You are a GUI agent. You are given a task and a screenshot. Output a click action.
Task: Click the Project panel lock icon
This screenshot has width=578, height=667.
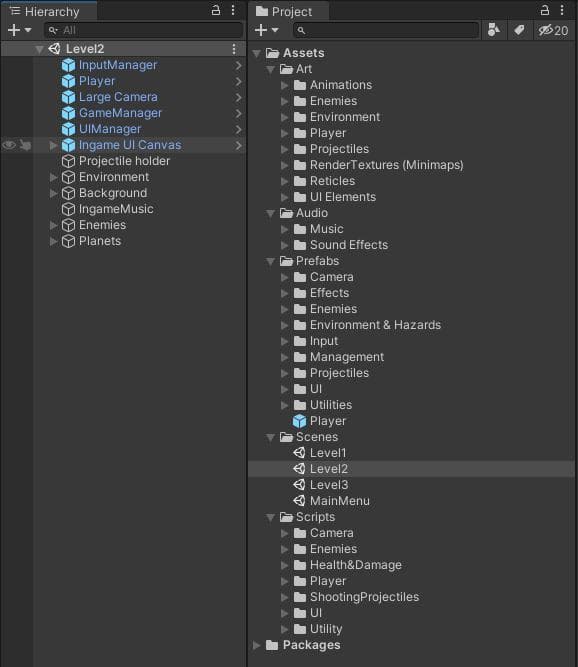coord(544,10)
